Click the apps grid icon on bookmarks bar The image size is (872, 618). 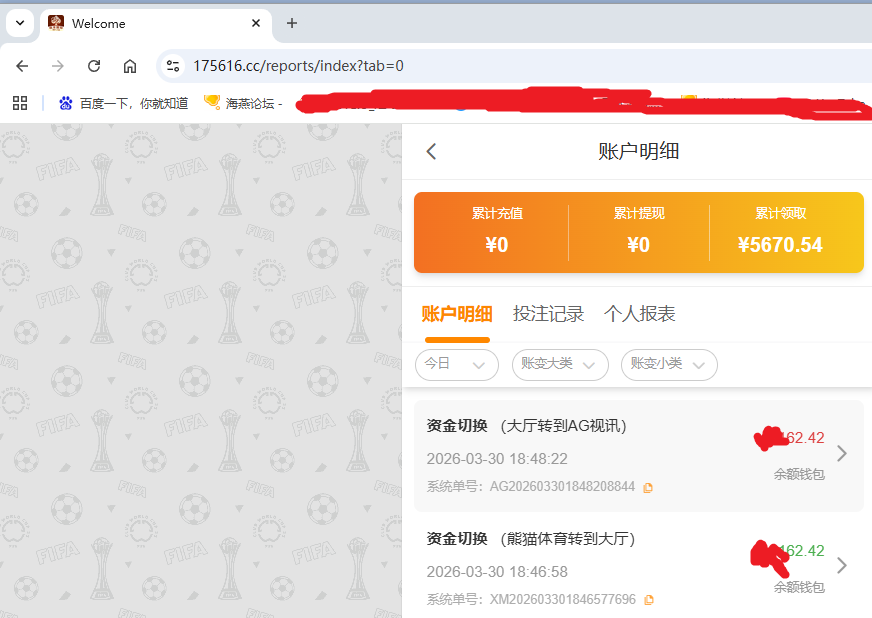(20, 102)
